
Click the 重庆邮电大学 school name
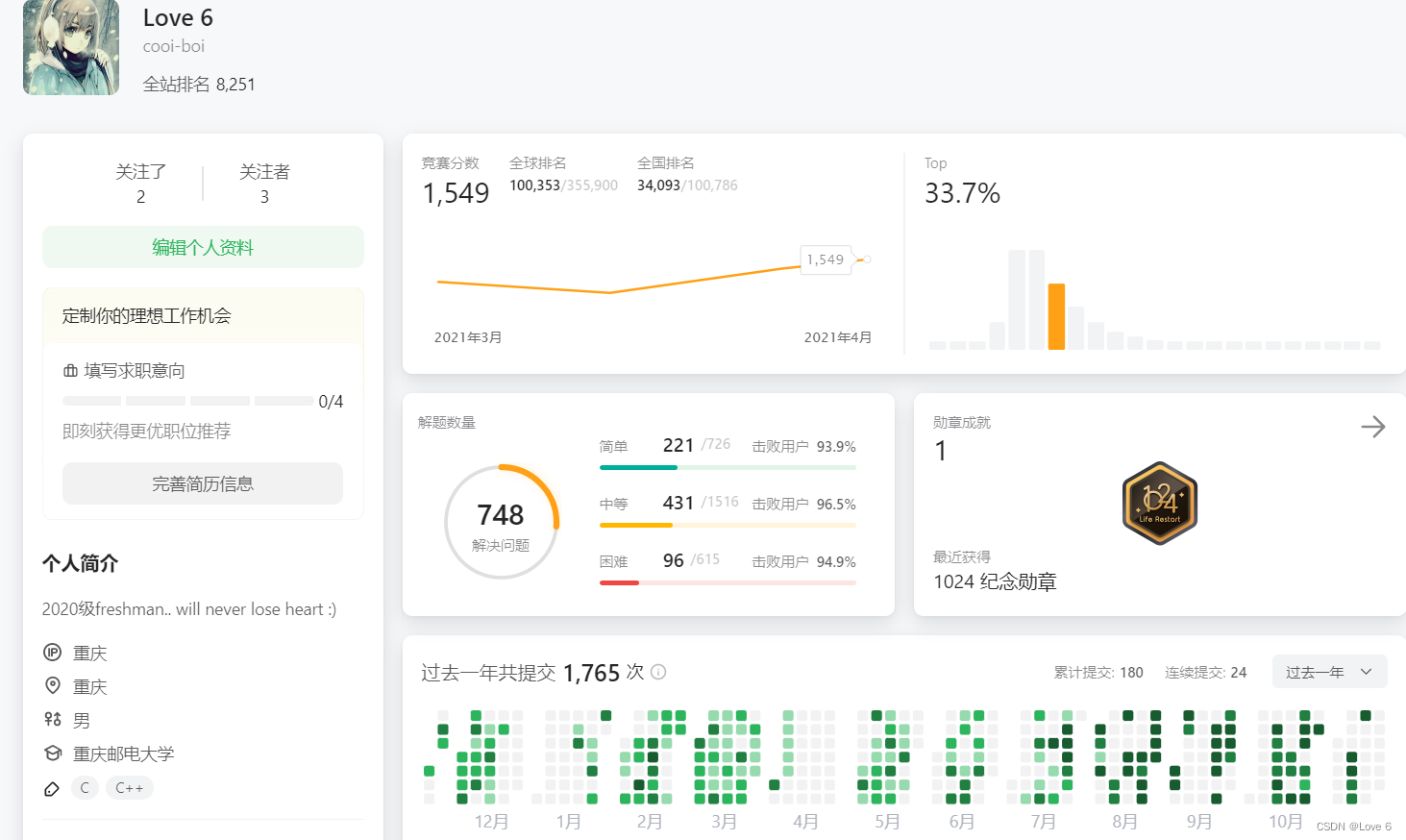click(x=124, y=754)
